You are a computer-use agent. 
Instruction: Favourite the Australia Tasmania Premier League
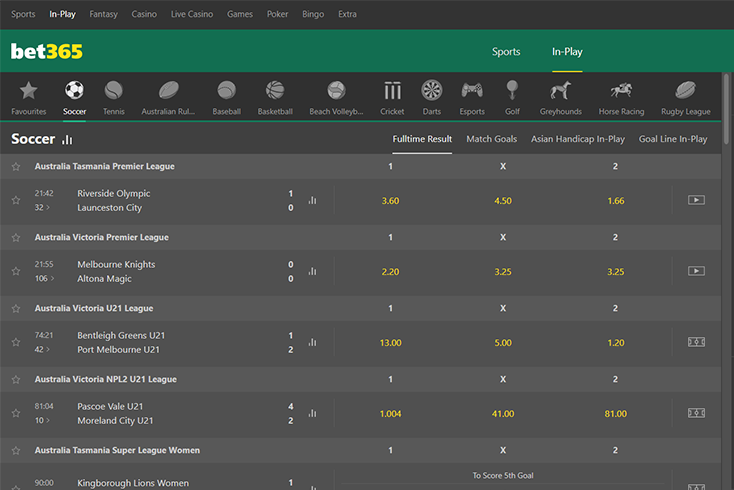[16, 167]
